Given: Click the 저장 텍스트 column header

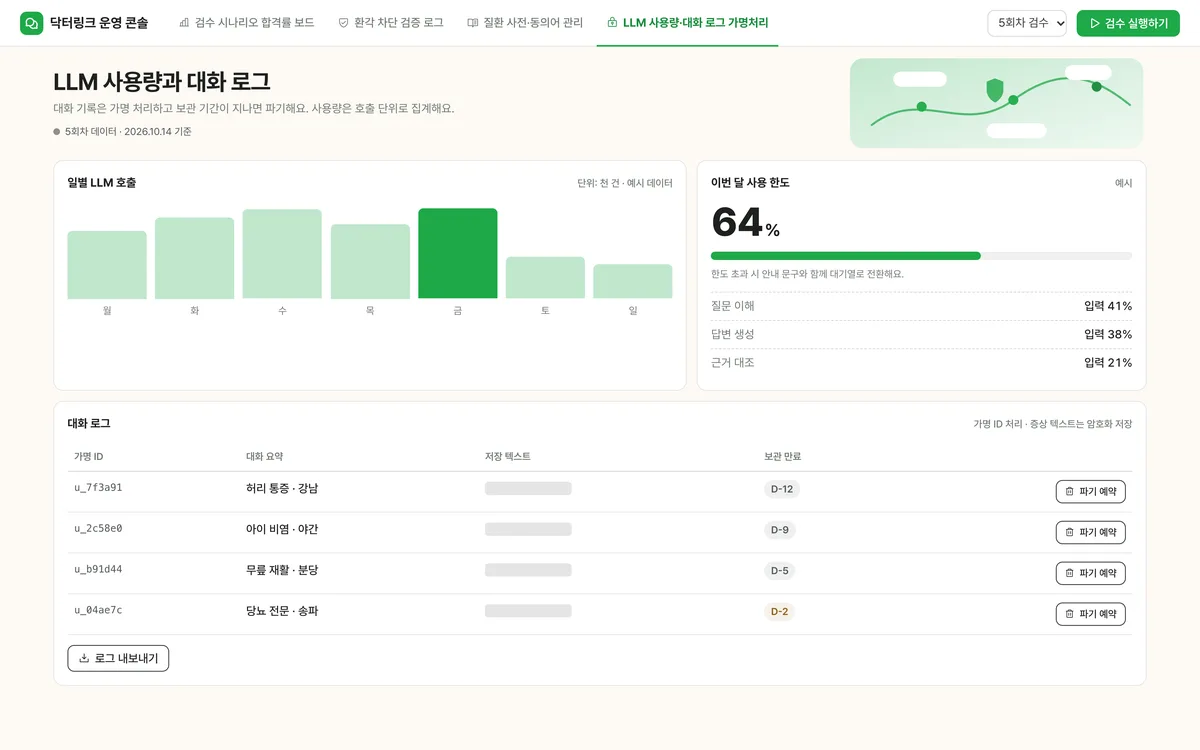Looking at the screenshot, I should [508, 457].
